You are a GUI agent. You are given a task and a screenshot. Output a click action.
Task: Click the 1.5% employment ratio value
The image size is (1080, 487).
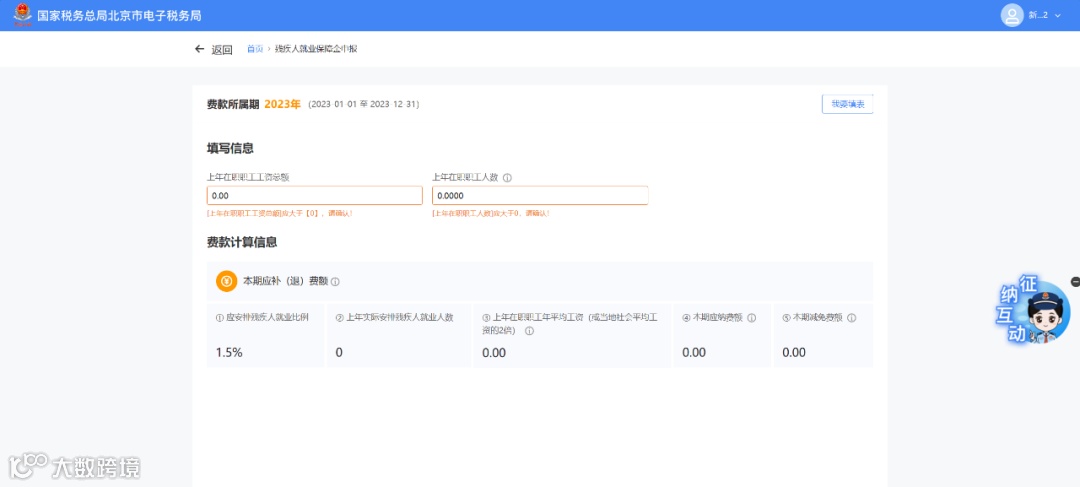[229, 353]
